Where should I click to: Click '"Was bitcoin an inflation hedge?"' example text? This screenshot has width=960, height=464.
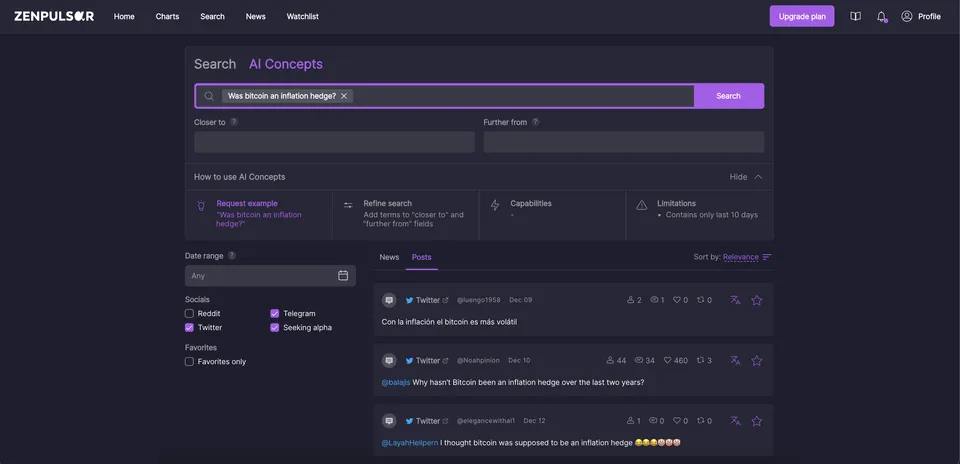coord(259,219)
